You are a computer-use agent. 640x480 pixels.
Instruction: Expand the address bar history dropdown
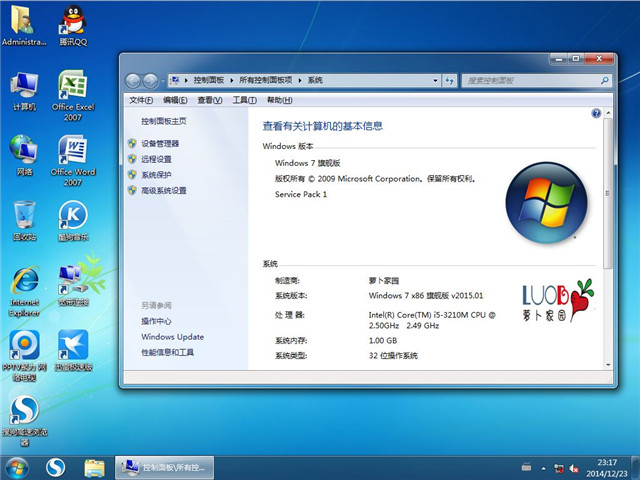click(x=435, y=81)
